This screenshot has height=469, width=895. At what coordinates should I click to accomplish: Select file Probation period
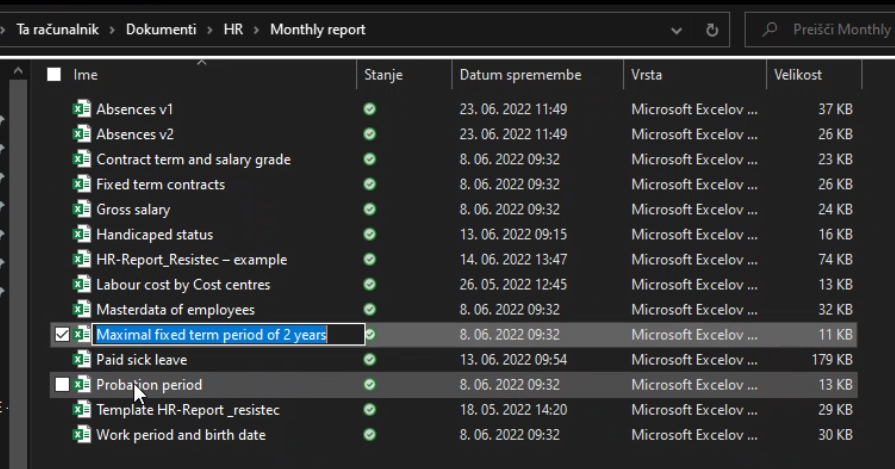tap(149, 385)
